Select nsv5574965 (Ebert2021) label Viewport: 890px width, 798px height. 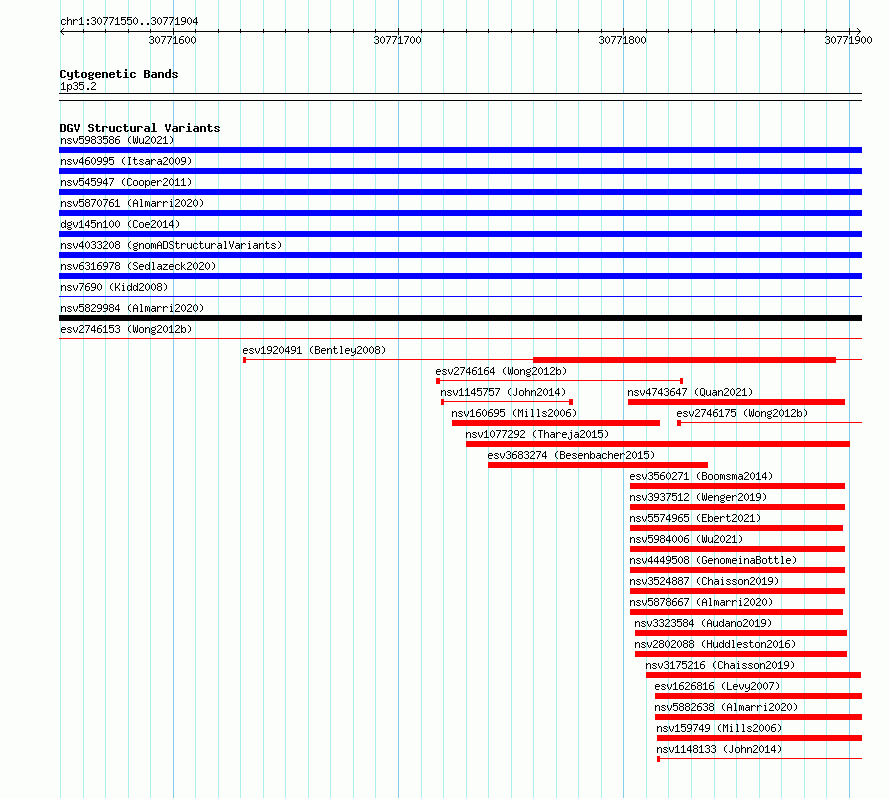(x=695, y=518)
